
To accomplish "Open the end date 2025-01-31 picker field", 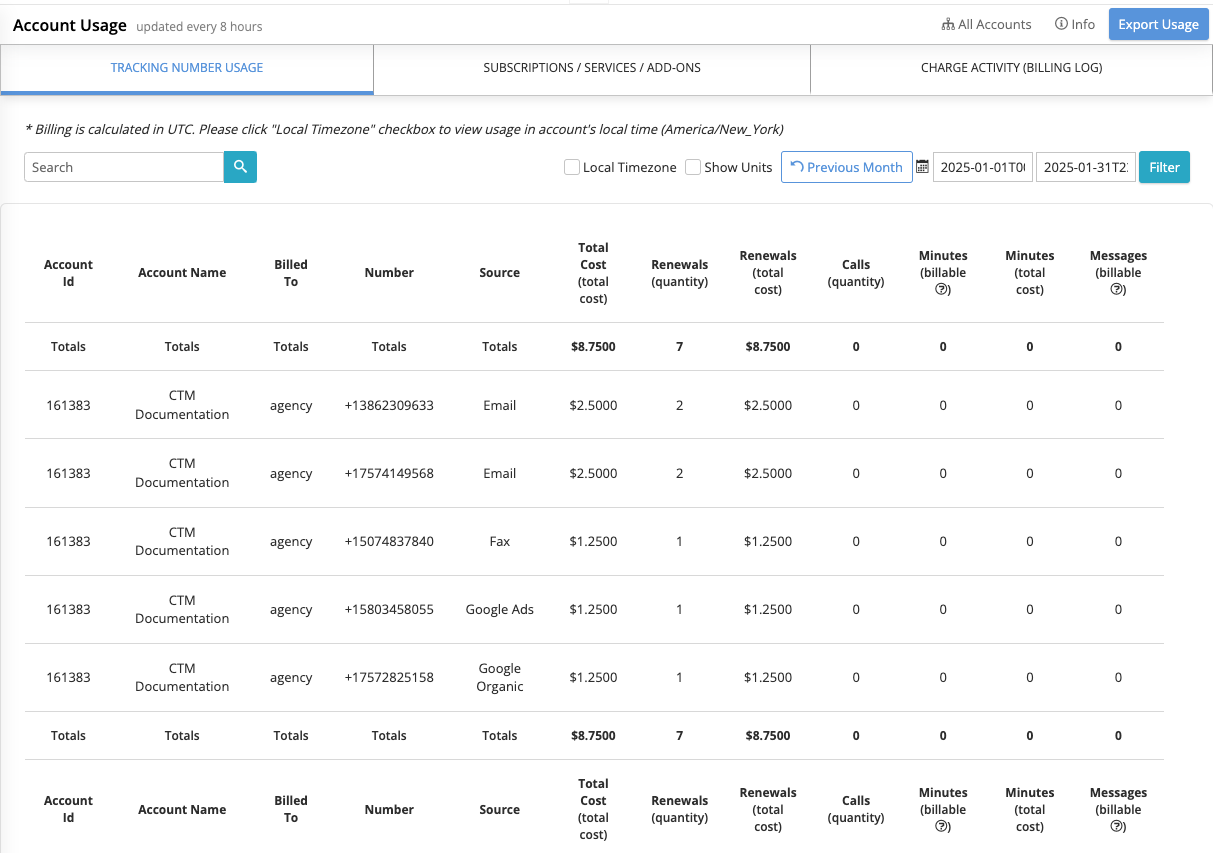I will 1085,167.
